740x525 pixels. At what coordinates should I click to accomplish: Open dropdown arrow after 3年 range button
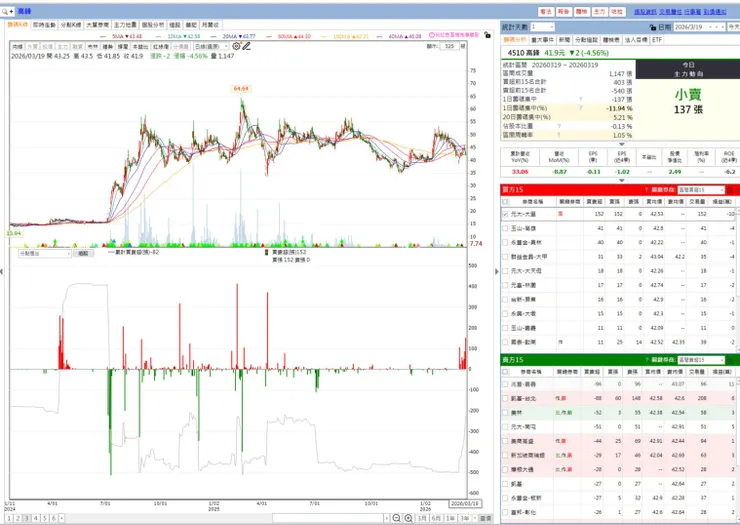[476, 518]
